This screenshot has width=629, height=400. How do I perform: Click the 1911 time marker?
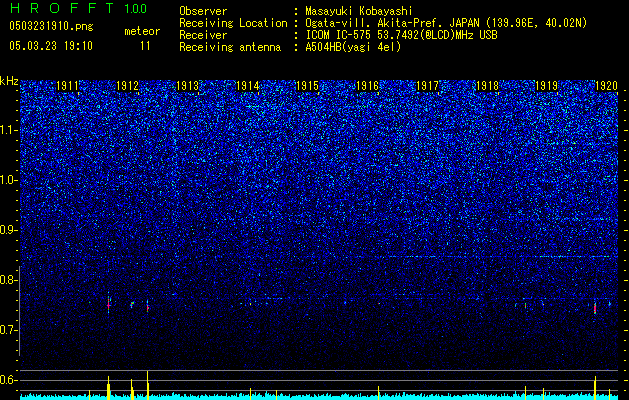[x=67, y=85]
